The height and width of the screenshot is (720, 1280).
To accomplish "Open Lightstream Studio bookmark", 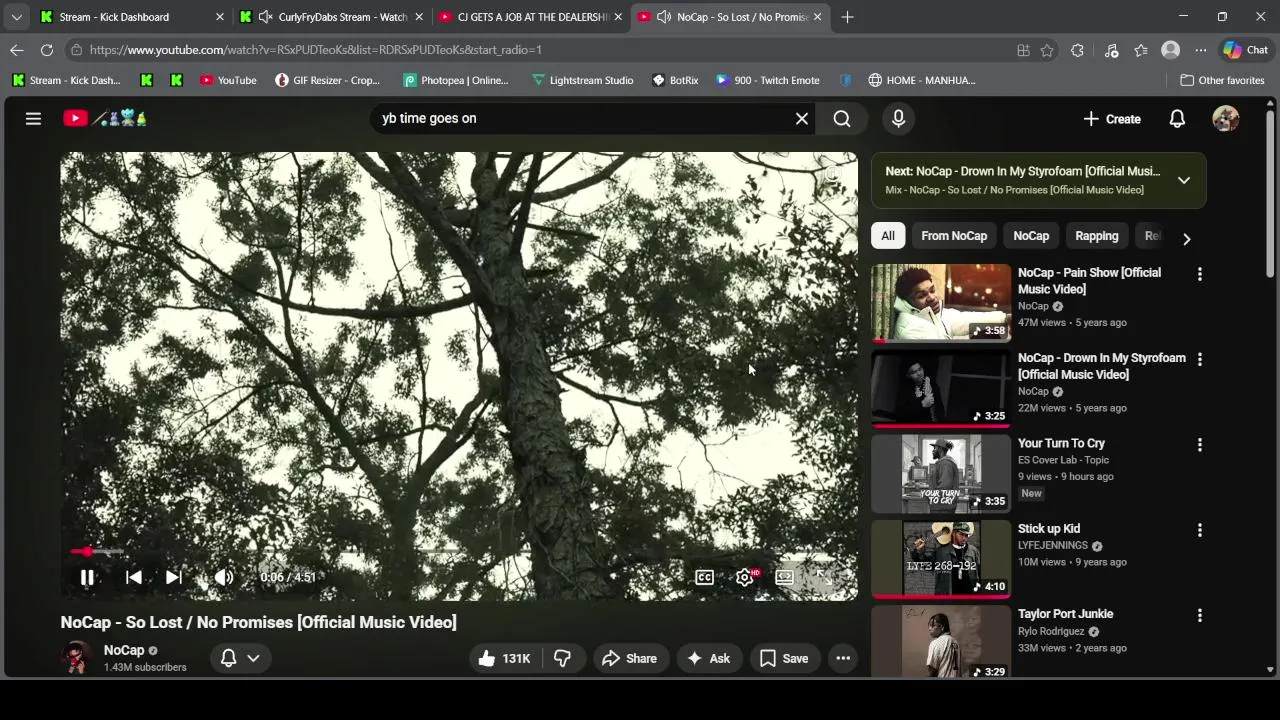I will [x=582, y=80].
